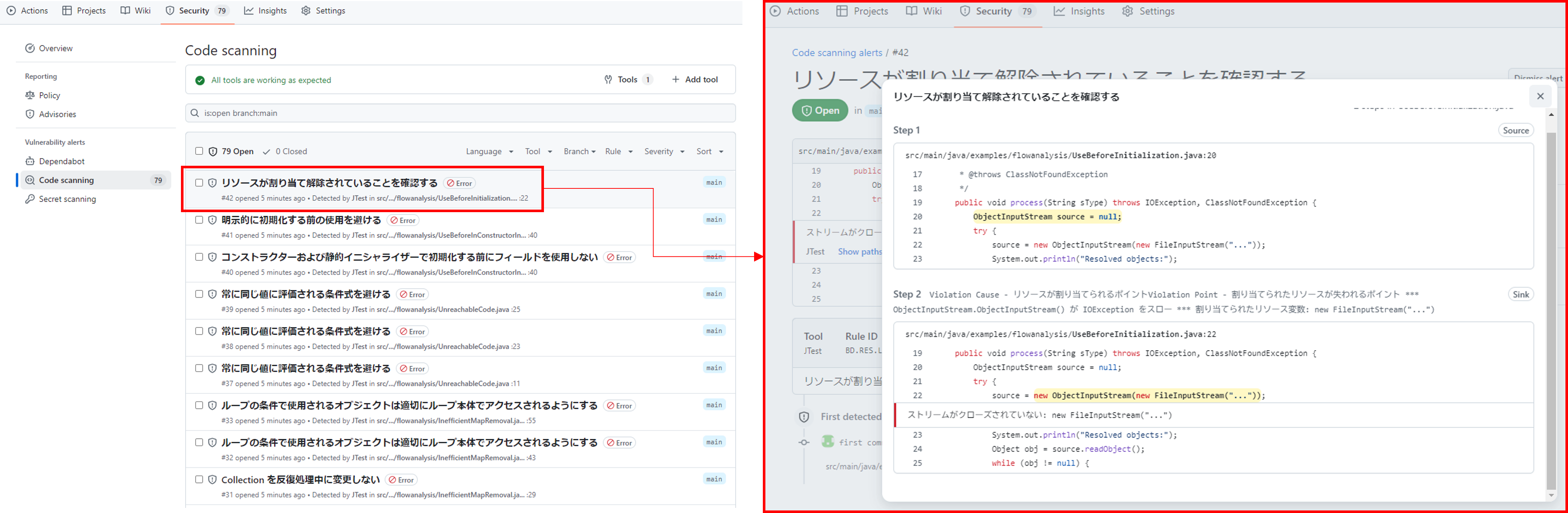
Task: Close the alert paths dialog
Action: click(x=1540, y=96)
